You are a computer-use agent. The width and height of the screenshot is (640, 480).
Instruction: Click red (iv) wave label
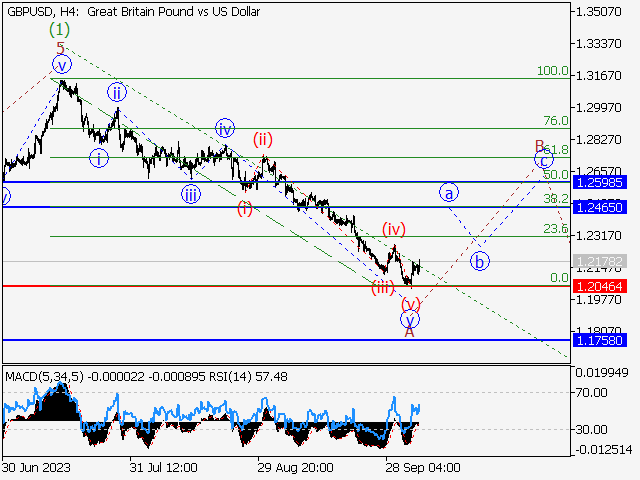[393, 229]
